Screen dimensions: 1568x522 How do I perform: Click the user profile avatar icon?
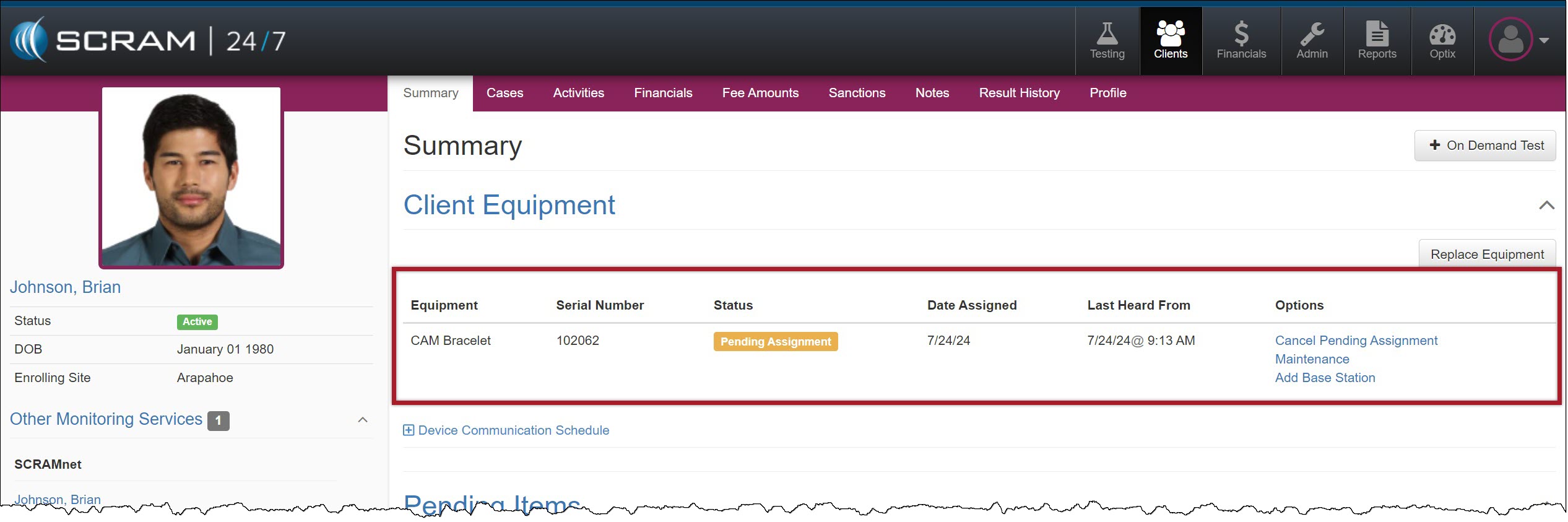click(x=1510, y=40)
